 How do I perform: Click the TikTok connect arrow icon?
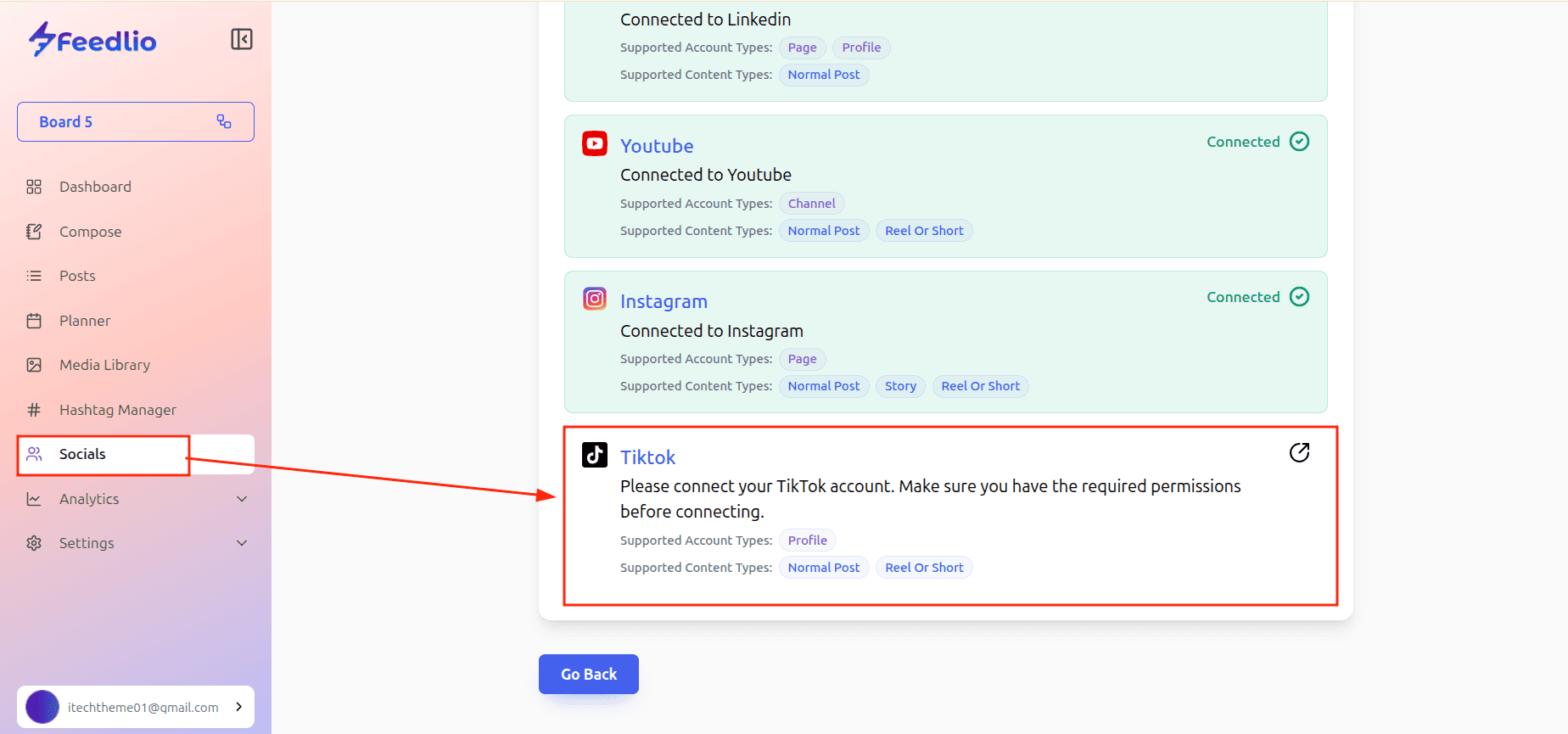click(x=1299, y=453)
